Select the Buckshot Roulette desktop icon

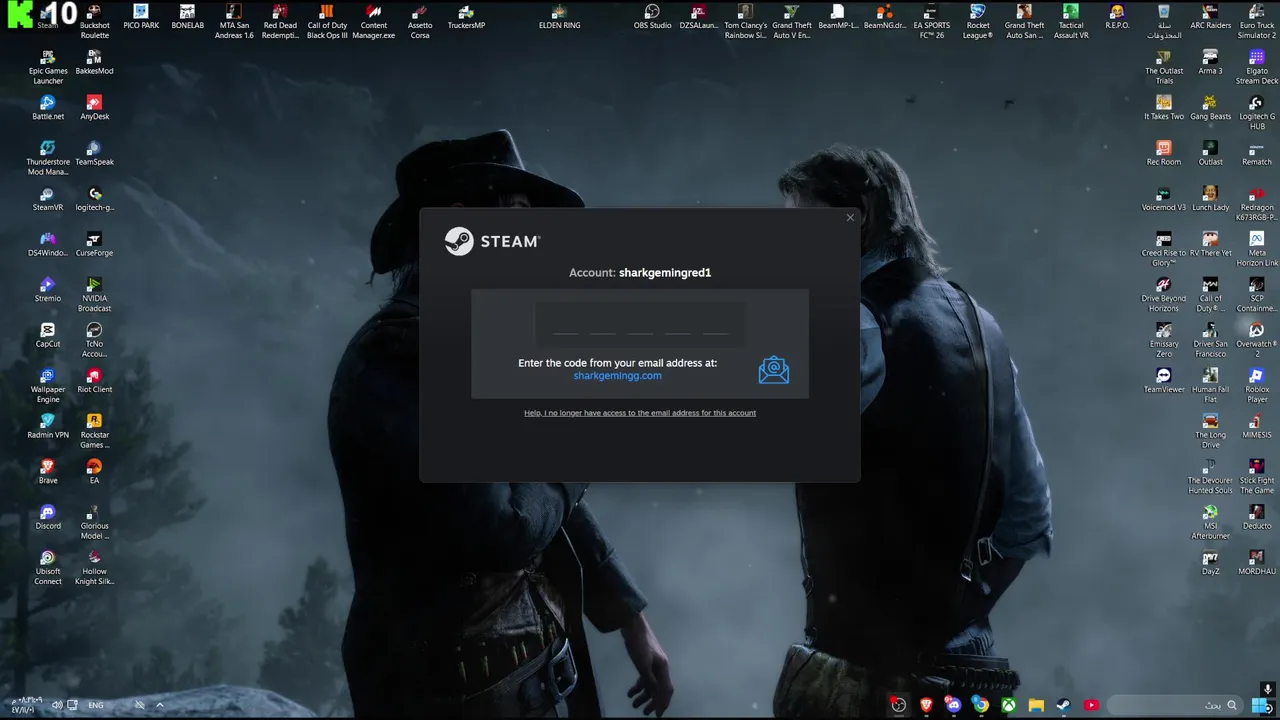(x=94, y=21)
